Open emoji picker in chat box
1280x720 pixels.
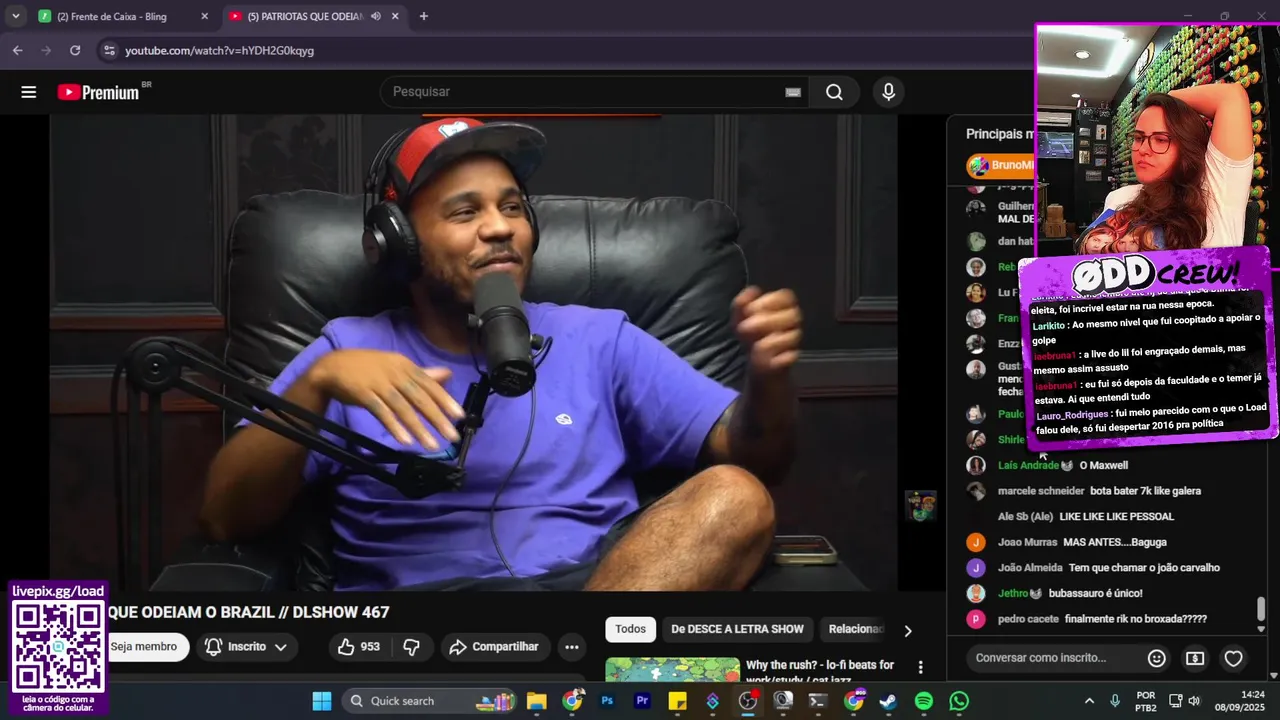[x=1157, y=658]
